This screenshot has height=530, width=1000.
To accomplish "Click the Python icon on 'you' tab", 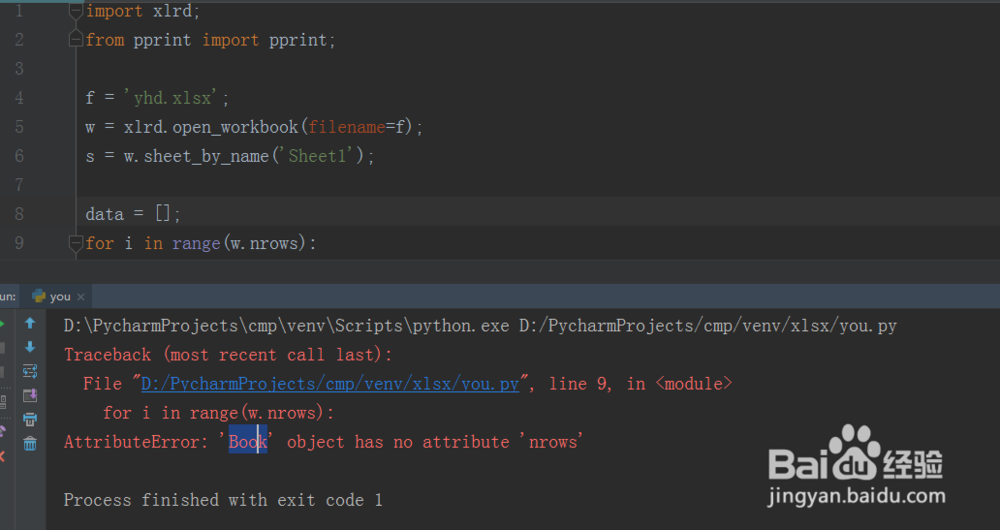I will click(x=39, y=297).
